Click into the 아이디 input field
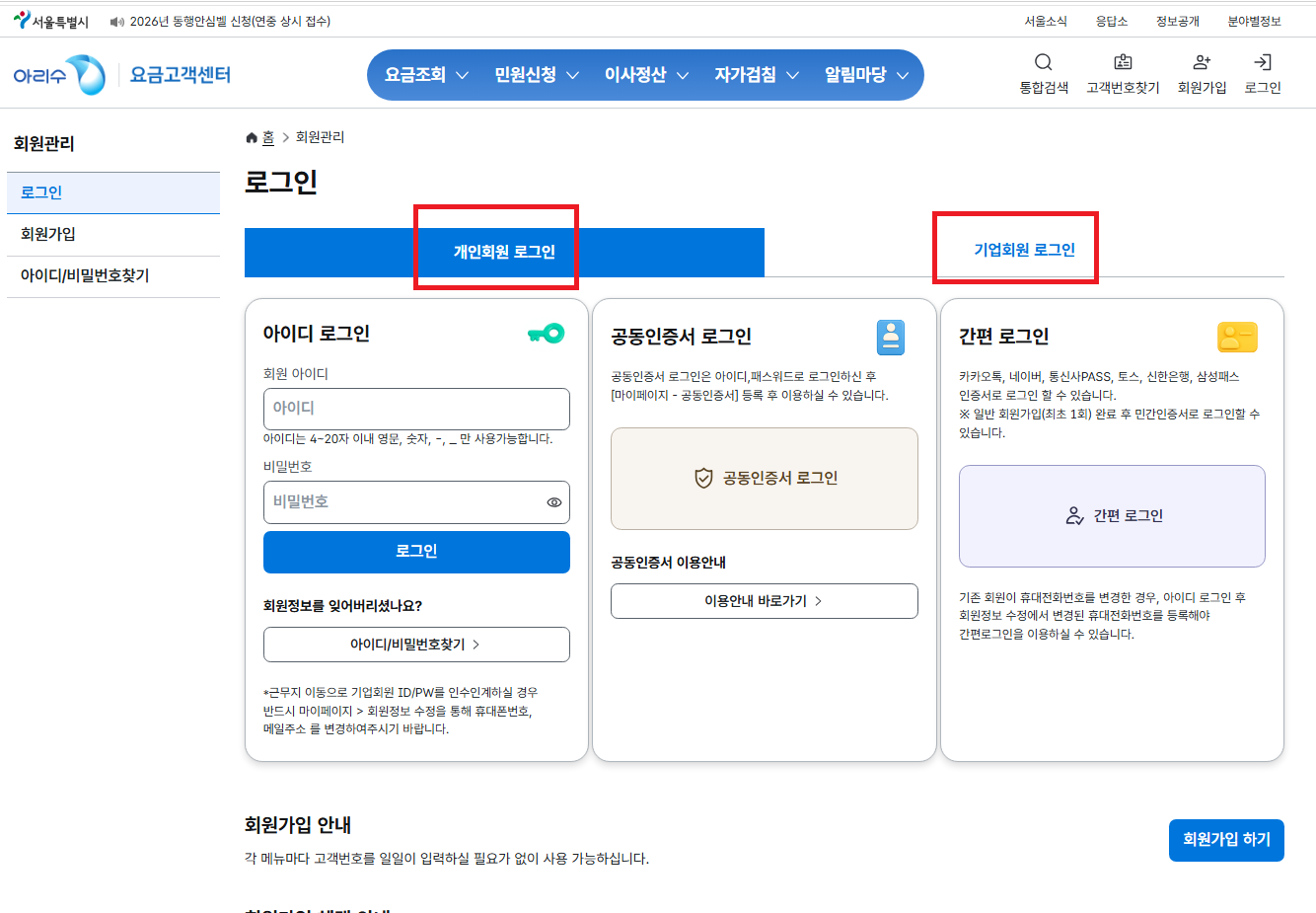 pyautogui.click(x=416, y=409)
